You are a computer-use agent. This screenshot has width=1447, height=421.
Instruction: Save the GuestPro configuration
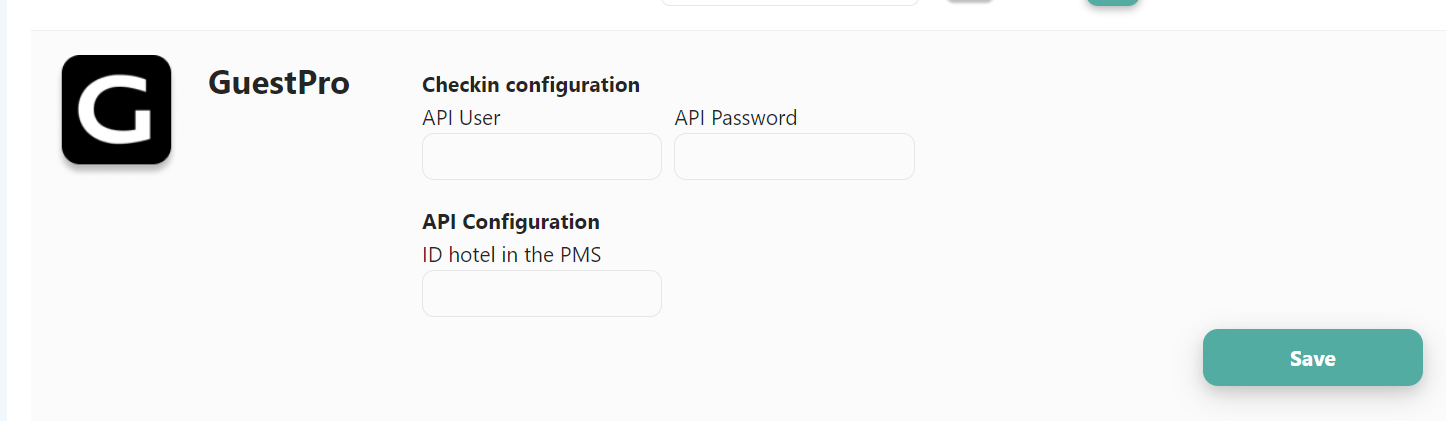[1312, 358]
